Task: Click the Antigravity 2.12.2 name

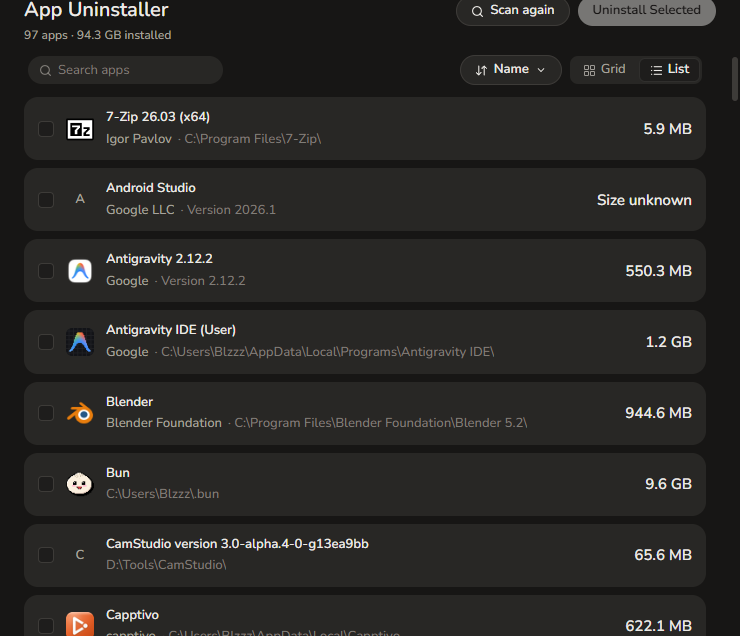Action: (x=159, y=259)
